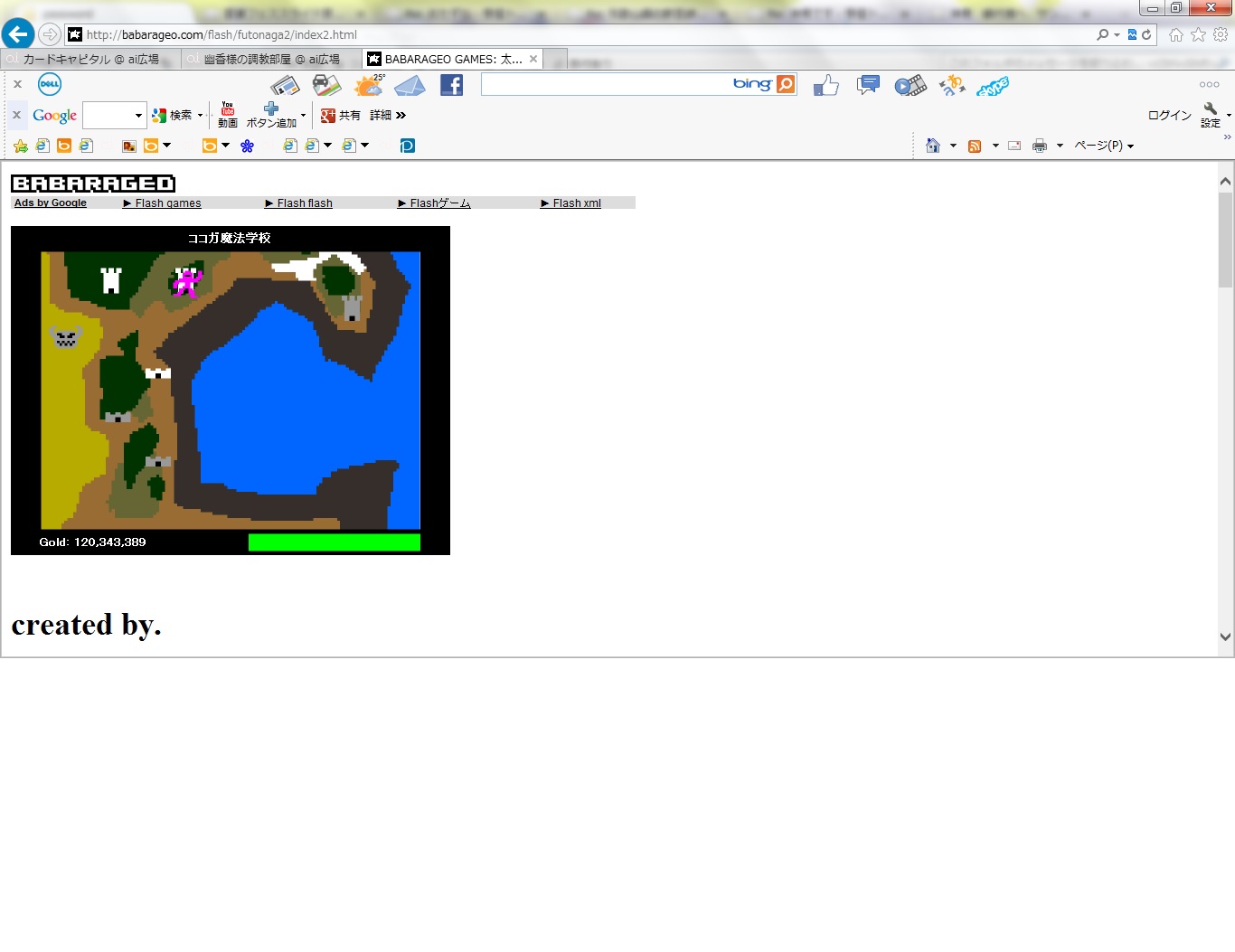Close the Google toolbar with its X

(x=16, y=115)
